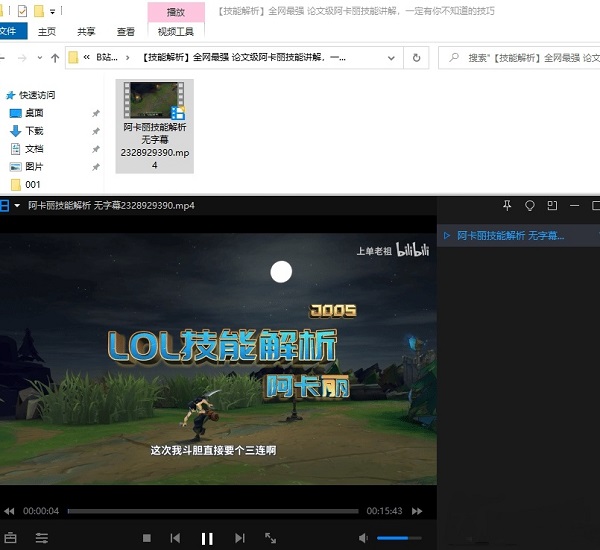The image size is (600, 550).
Task: Click the new folder icon in title bar
Action: pyautogui.click(x=39, y=11)
